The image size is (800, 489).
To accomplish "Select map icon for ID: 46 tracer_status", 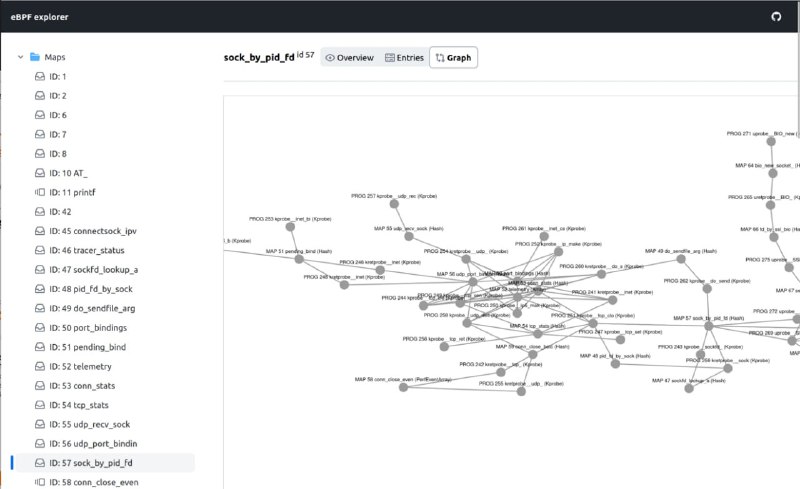I will pyautogui.click(x=40, y=250).
